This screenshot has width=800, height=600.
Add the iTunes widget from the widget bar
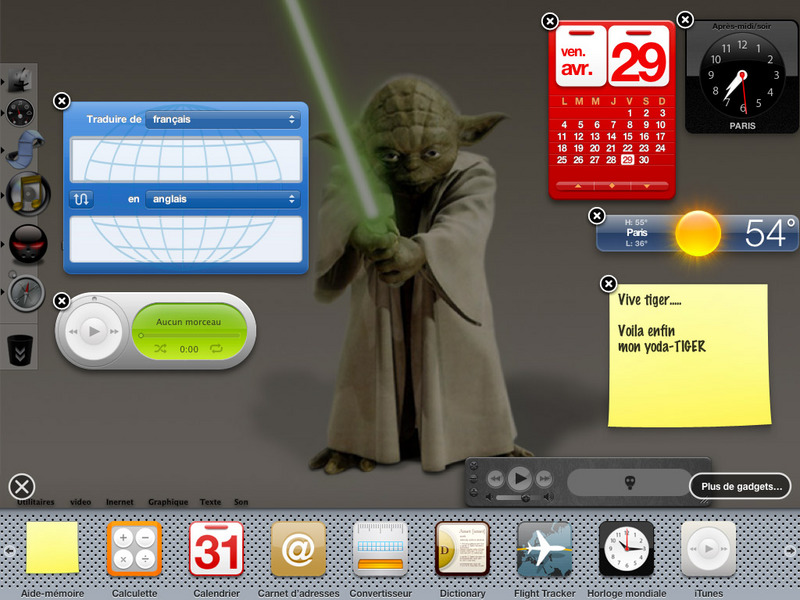point(709,548)
